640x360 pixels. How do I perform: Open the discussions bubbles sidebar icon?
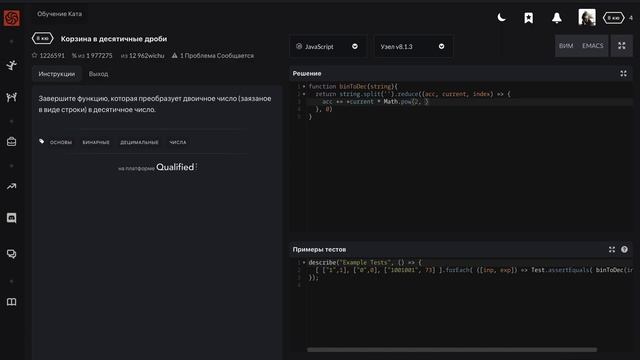tap(11, 254)
